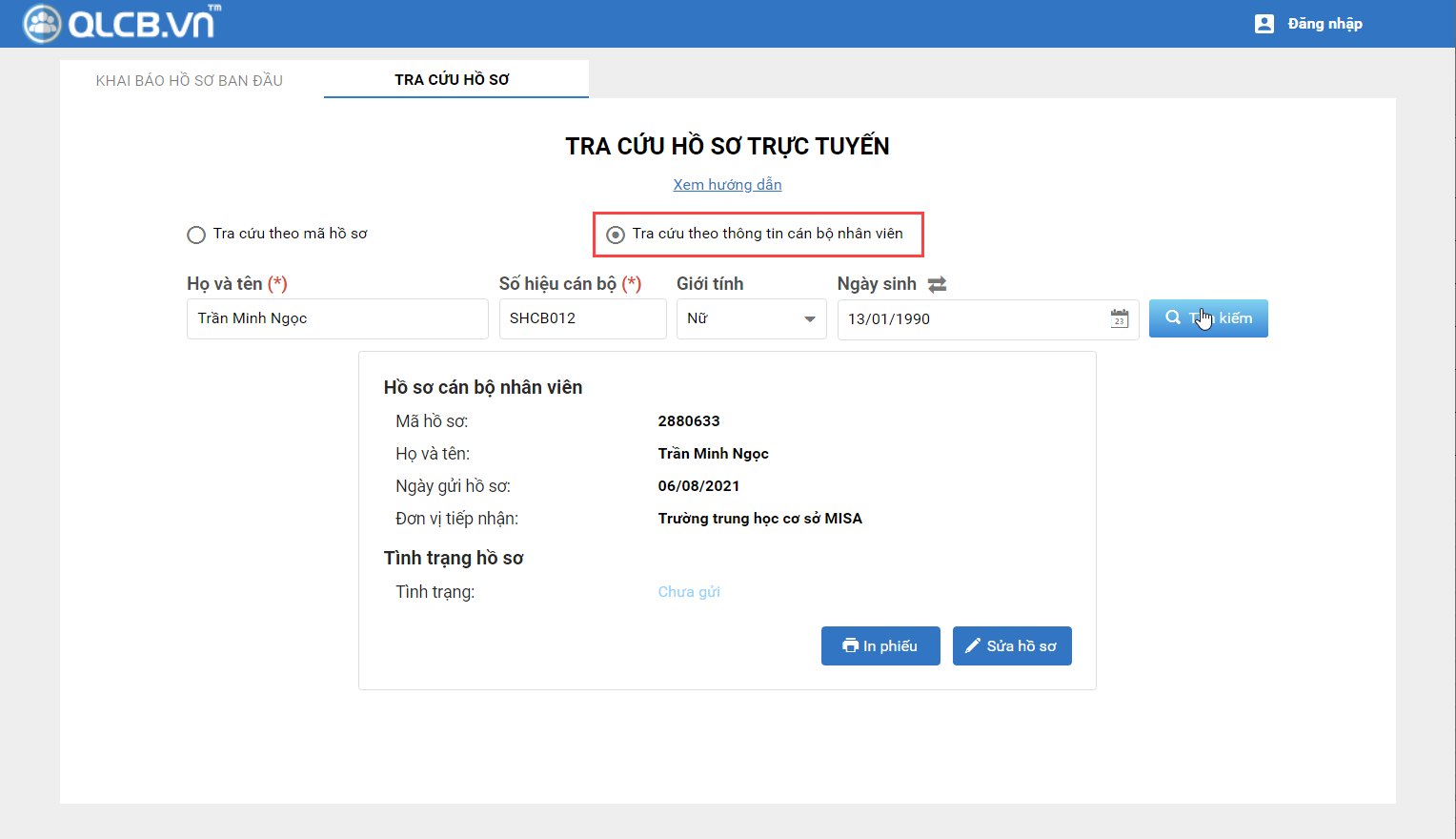Screen dimensions: 1456x839
Task: Click the Ngày sinh date text 13/01/1990
Action: point(889,319)
